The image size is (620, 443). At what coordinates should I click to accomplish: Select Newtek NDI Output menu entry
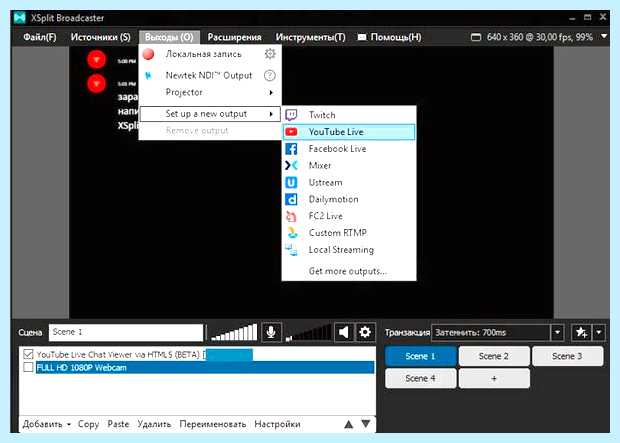pyautogui.click(x=210, y=75)
